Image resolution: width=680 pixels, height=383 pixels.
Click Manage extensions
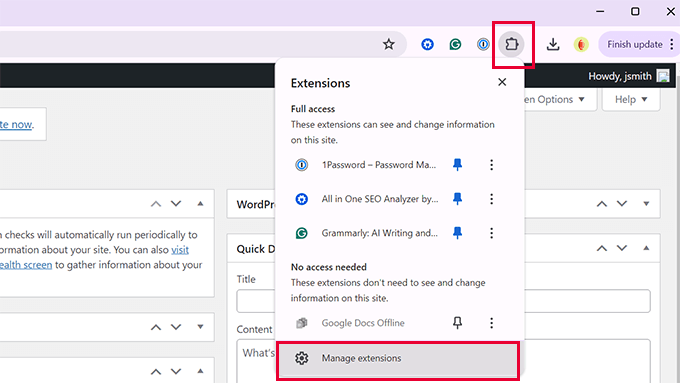coord(398,359)
